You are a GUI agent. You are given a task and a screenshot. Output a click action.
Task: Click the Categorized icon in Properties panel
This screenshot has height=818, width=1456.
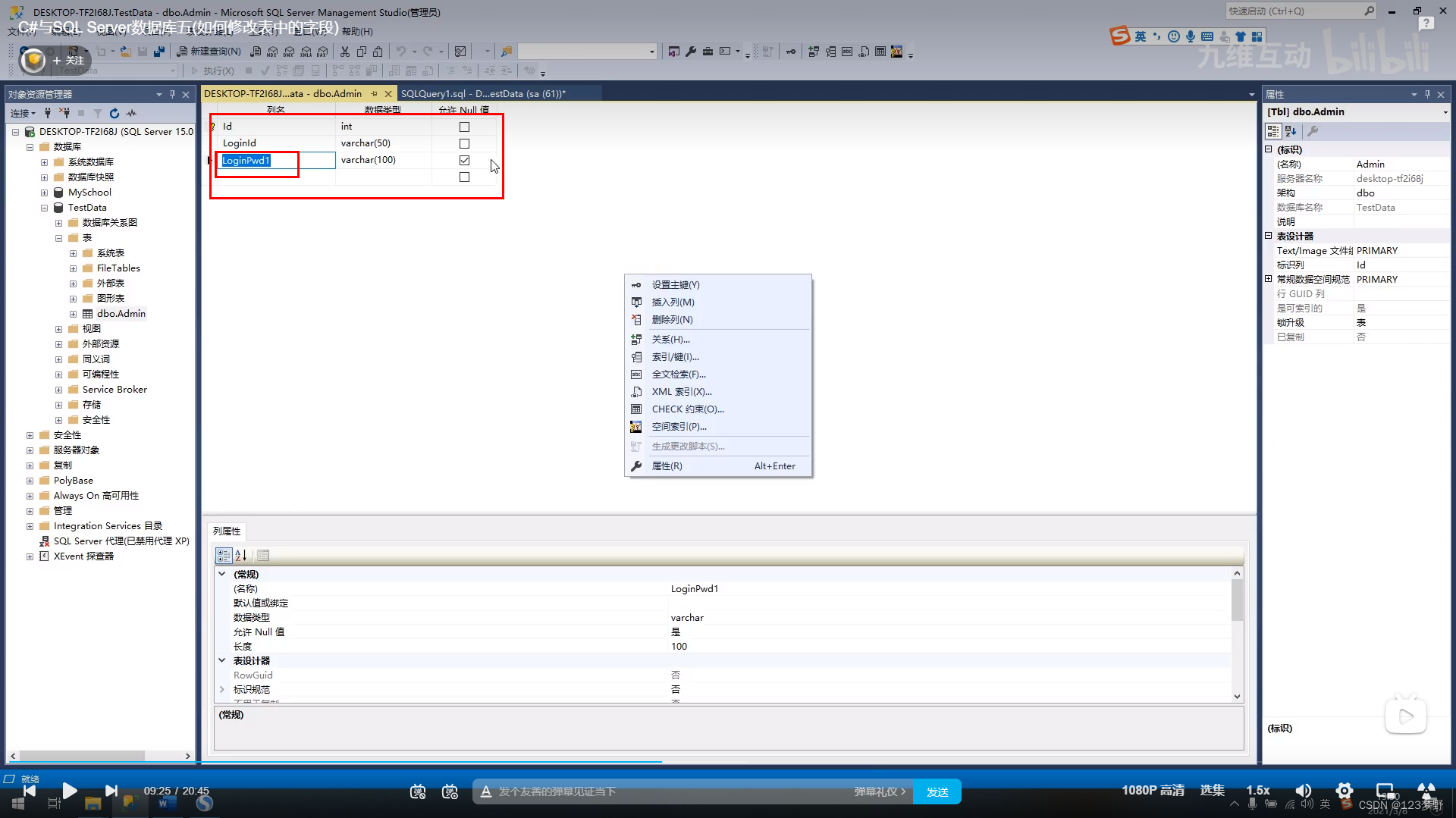1273,131
